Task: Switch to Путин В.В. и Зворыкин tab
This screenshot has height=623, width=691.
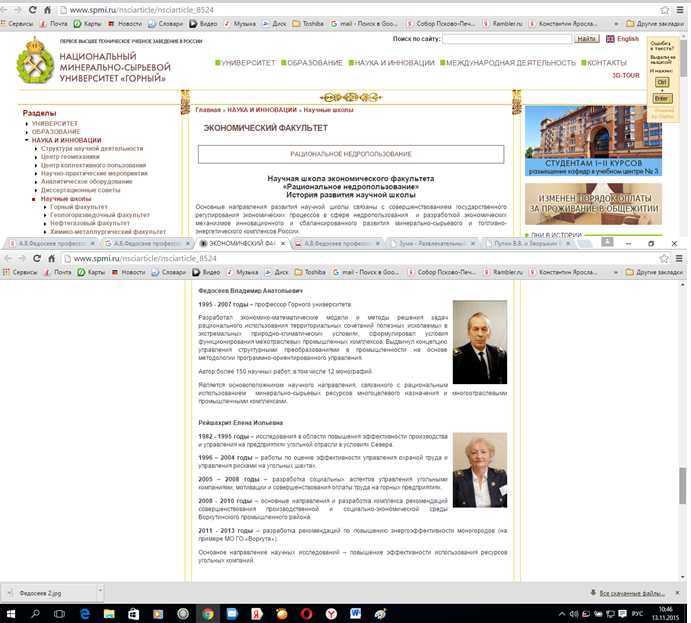Action: pos(527,243)
